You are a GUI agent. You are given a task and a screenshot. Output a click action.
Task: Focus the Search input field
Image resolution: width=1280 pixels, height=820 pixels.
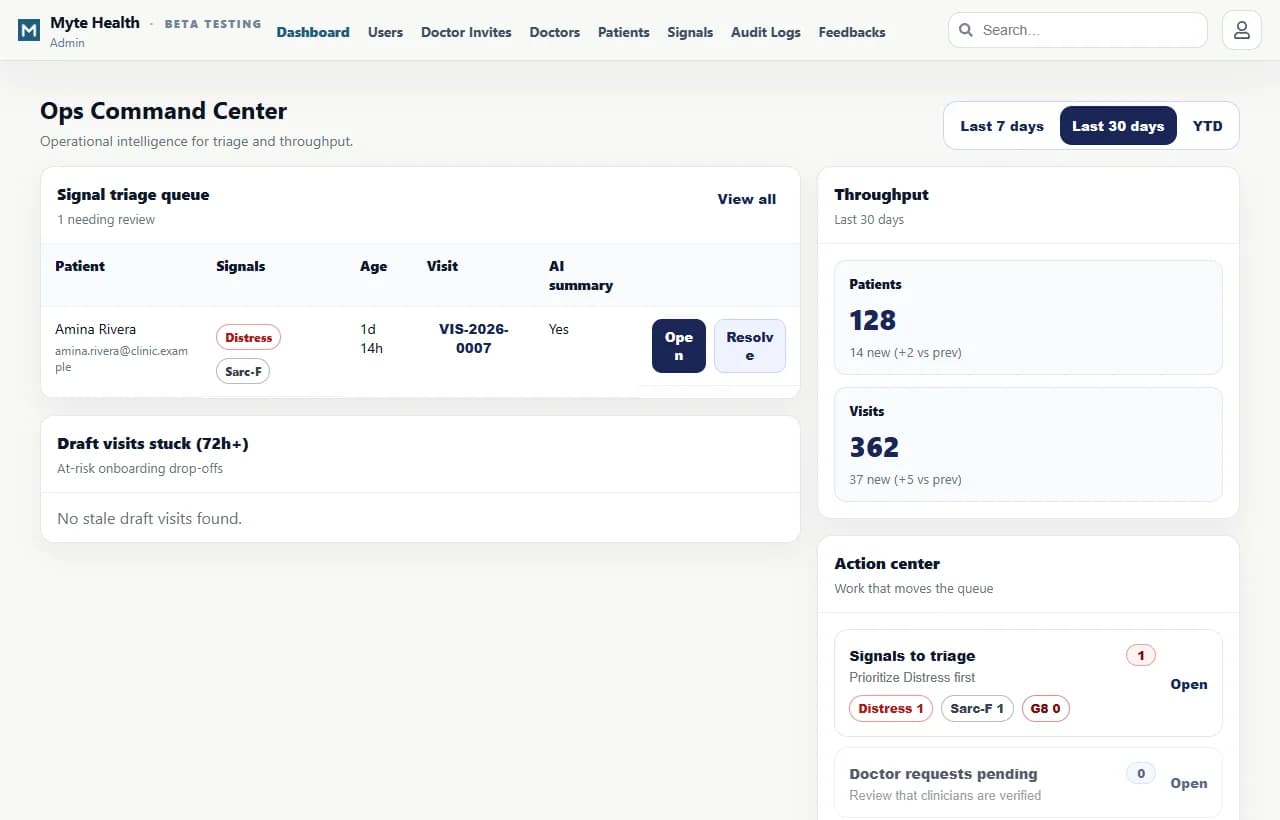point(1077,30)
